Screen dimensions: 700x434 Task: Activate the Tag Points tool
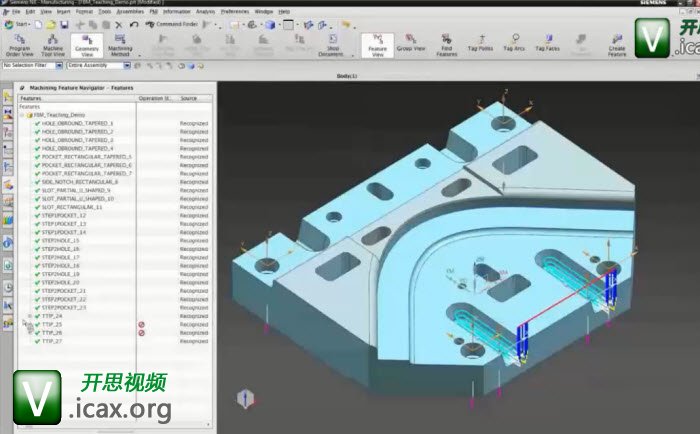480,45
